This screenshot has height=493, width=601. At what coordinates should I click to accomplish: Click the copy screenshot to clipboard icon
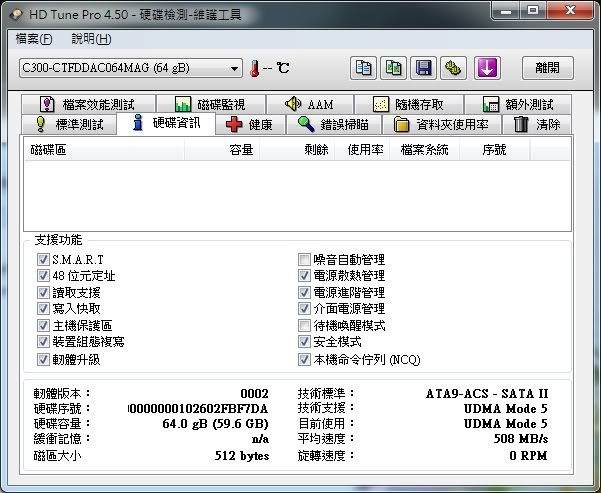click(x=393, y=68)
